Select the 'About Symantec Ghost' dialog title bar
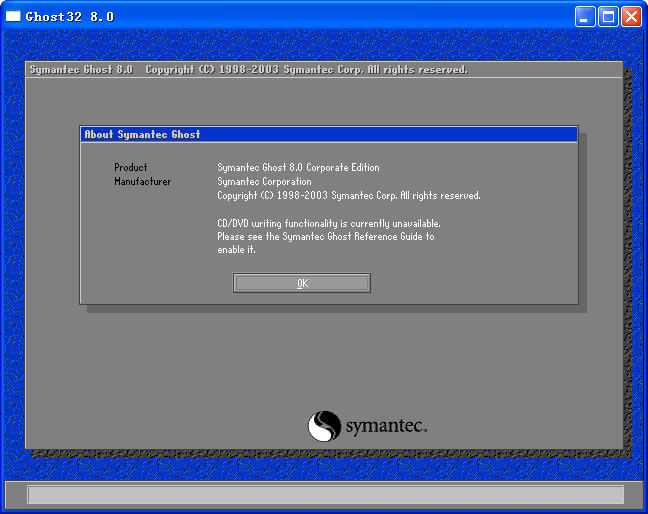This screenshot has width=648, height=514. [328, 134]
